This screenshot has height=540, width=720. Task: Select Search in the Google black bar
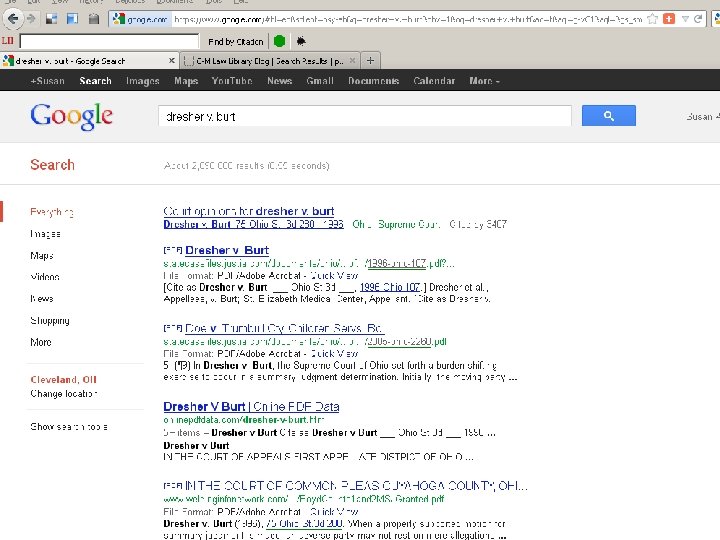pyautogui.click(x=96, y=81)
